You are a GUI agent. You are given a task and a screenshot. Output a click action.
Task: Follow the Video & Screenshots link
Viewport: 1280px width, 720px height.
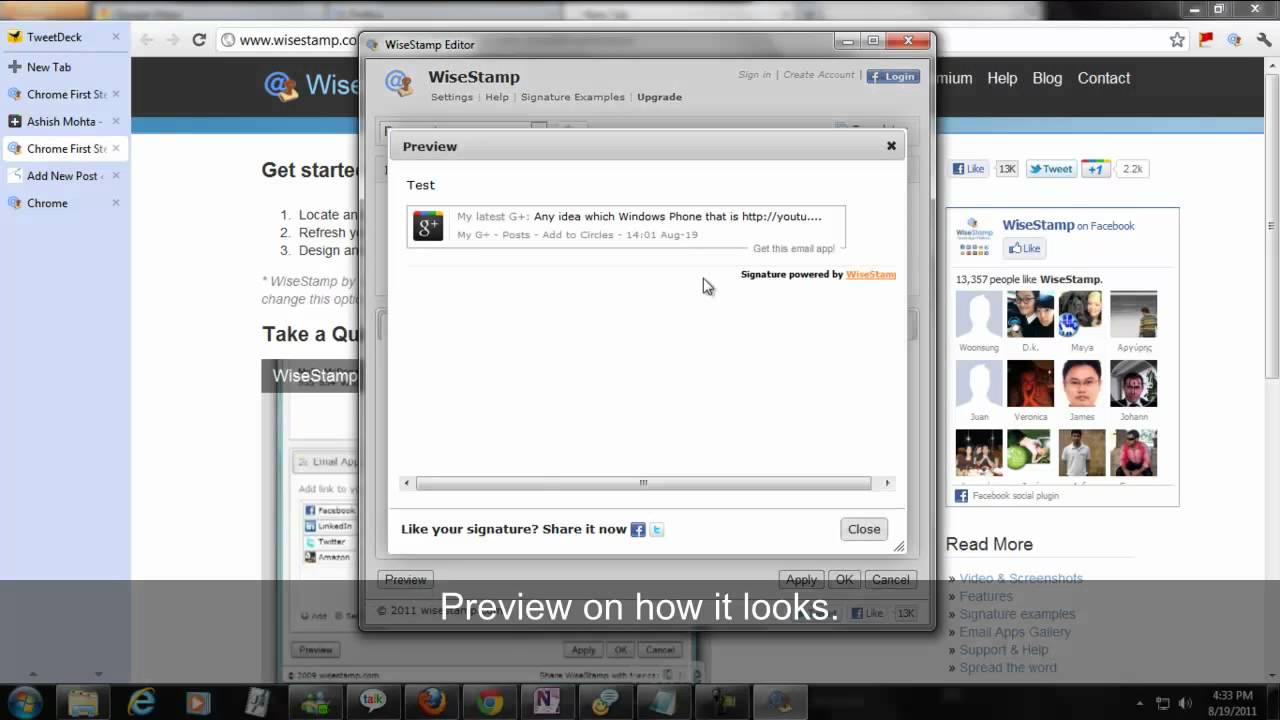click(x=1021, y=578)
